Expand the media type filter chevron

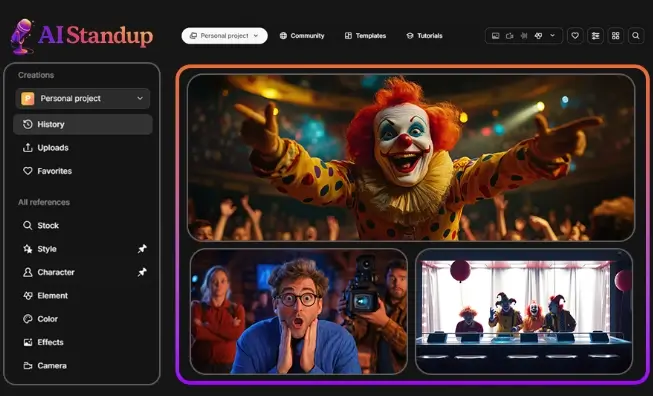pyautogui.click(x=553, y=36)
